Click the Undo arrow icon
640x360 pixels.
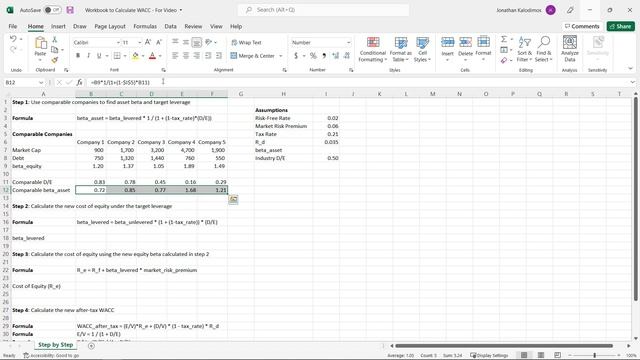click(13, 39)
